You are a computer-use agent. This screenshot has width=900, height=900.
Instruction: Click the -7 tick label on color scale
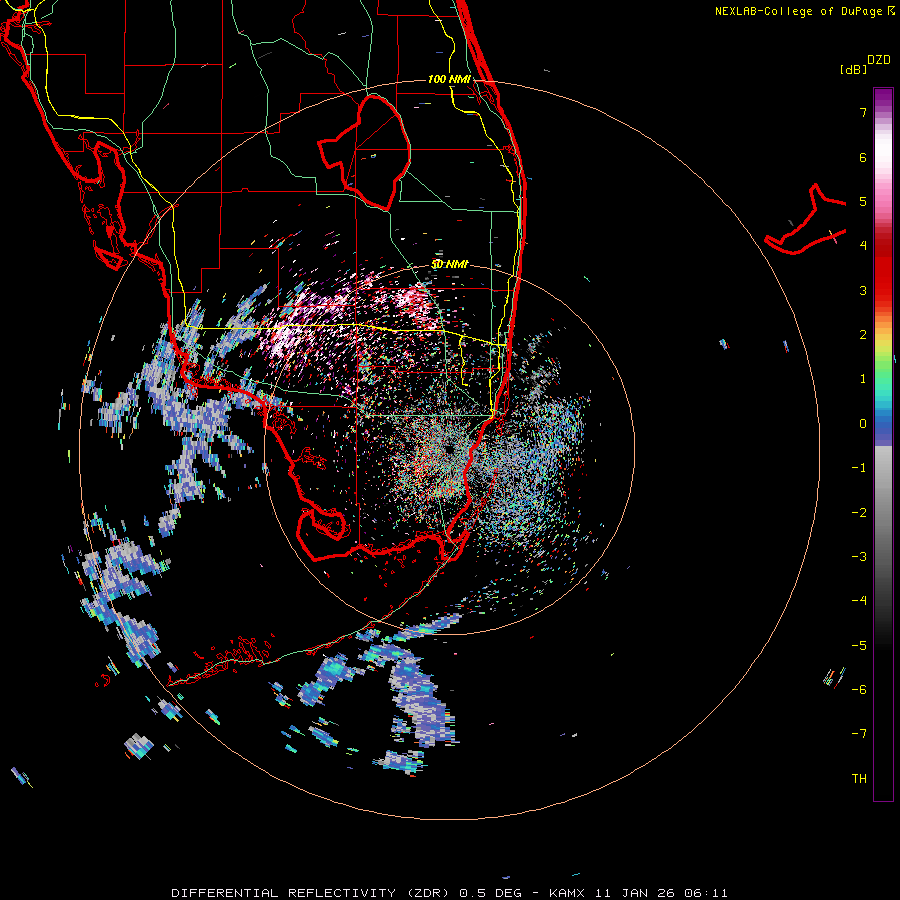[x=859, y=734]
